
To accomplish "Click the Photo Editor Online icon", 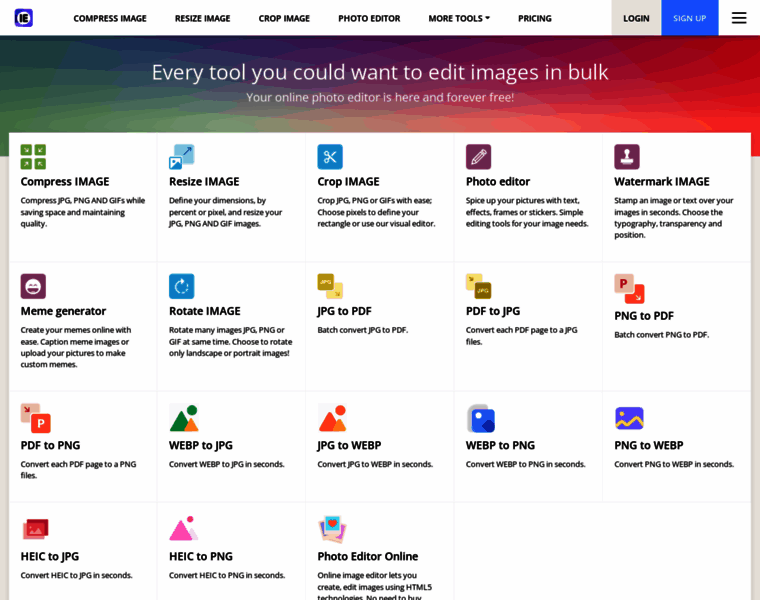I will click(x=332, y=529).
